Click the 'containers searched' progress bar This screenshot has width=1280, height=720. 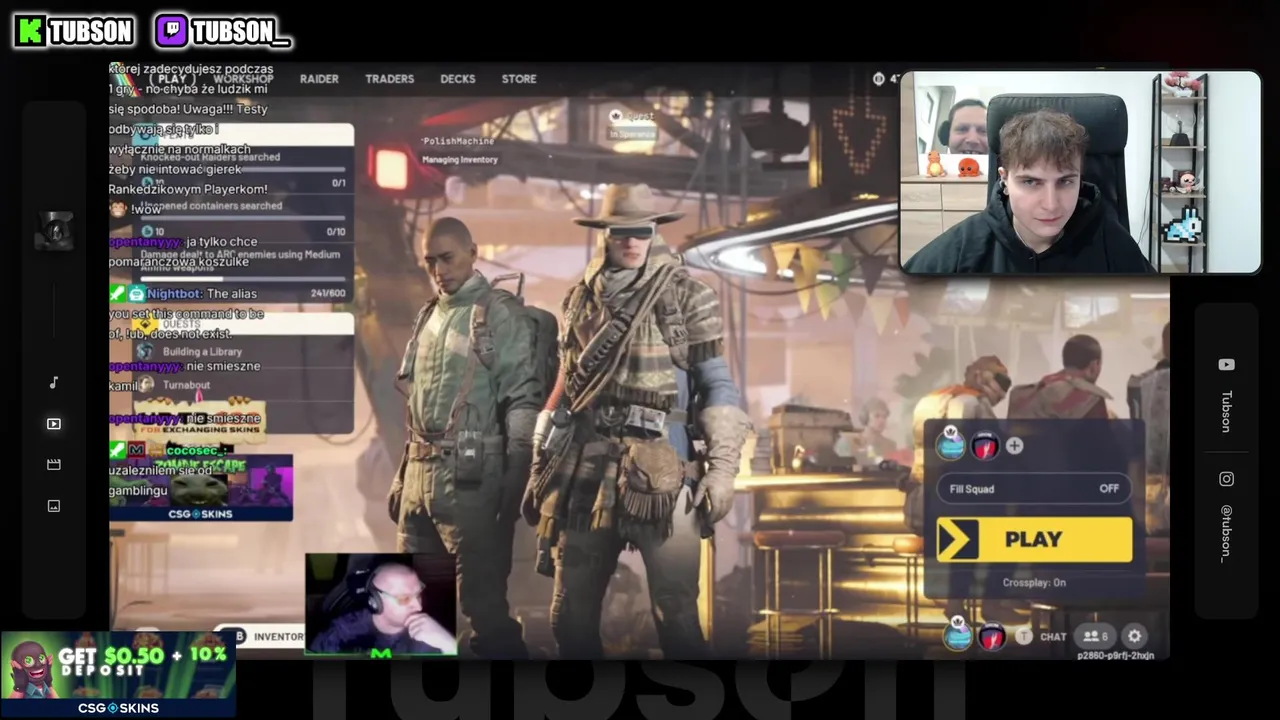point(242,218)
